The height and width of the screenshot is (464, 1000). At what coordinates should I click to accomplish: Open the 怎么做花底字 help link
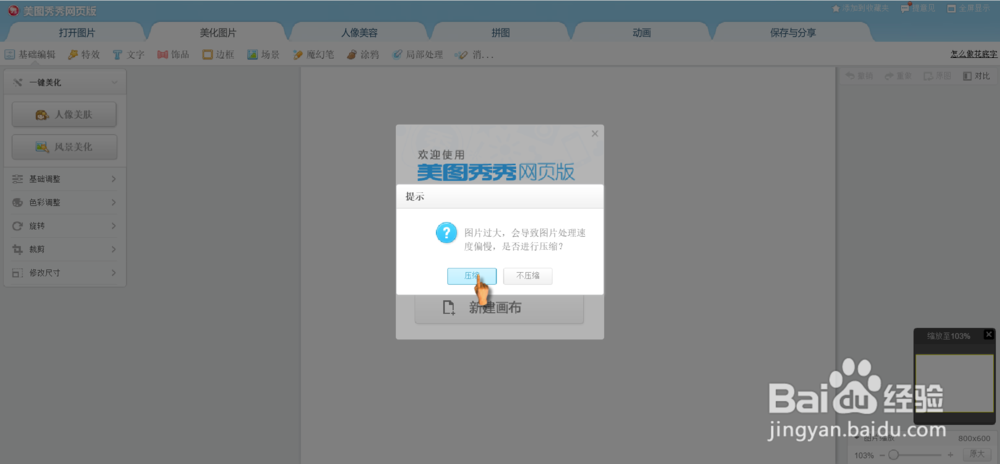coord(974,55)
